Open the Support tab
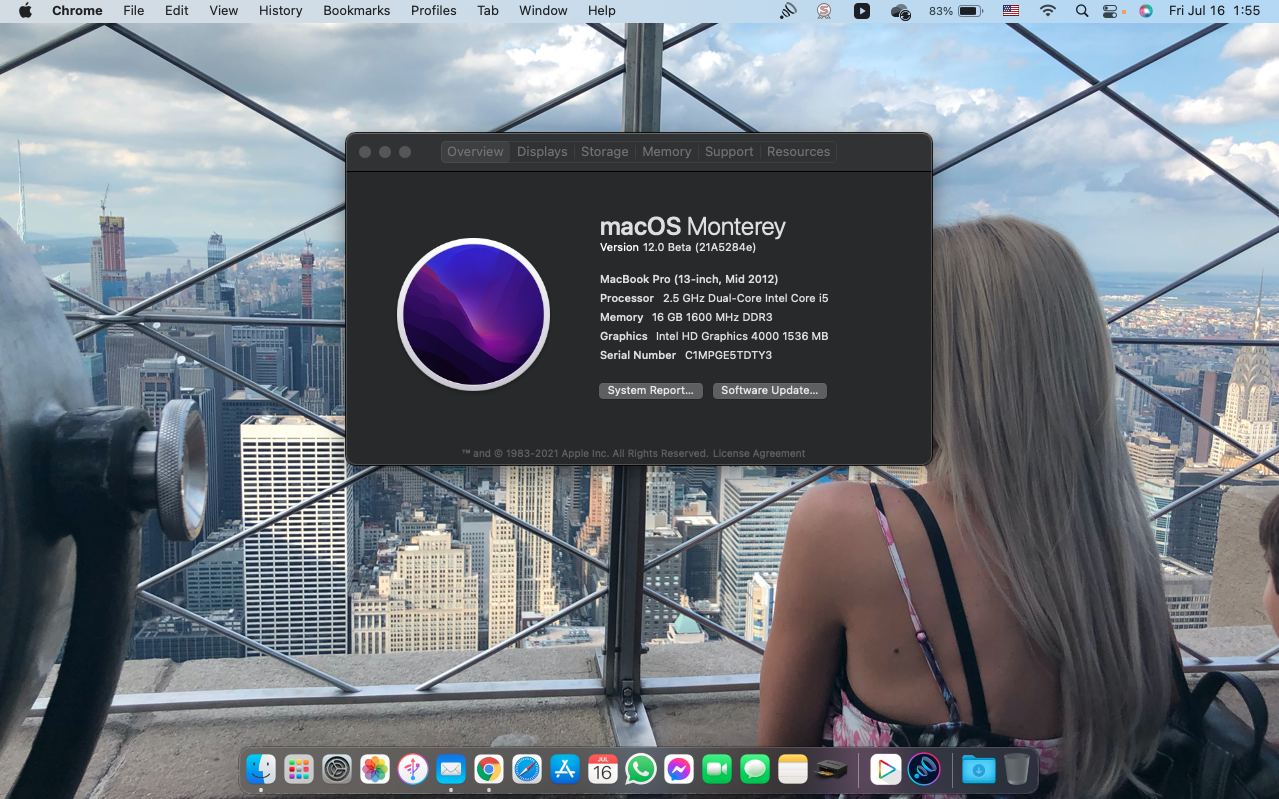Screen dimensions: 1279x799 [729, 152]
